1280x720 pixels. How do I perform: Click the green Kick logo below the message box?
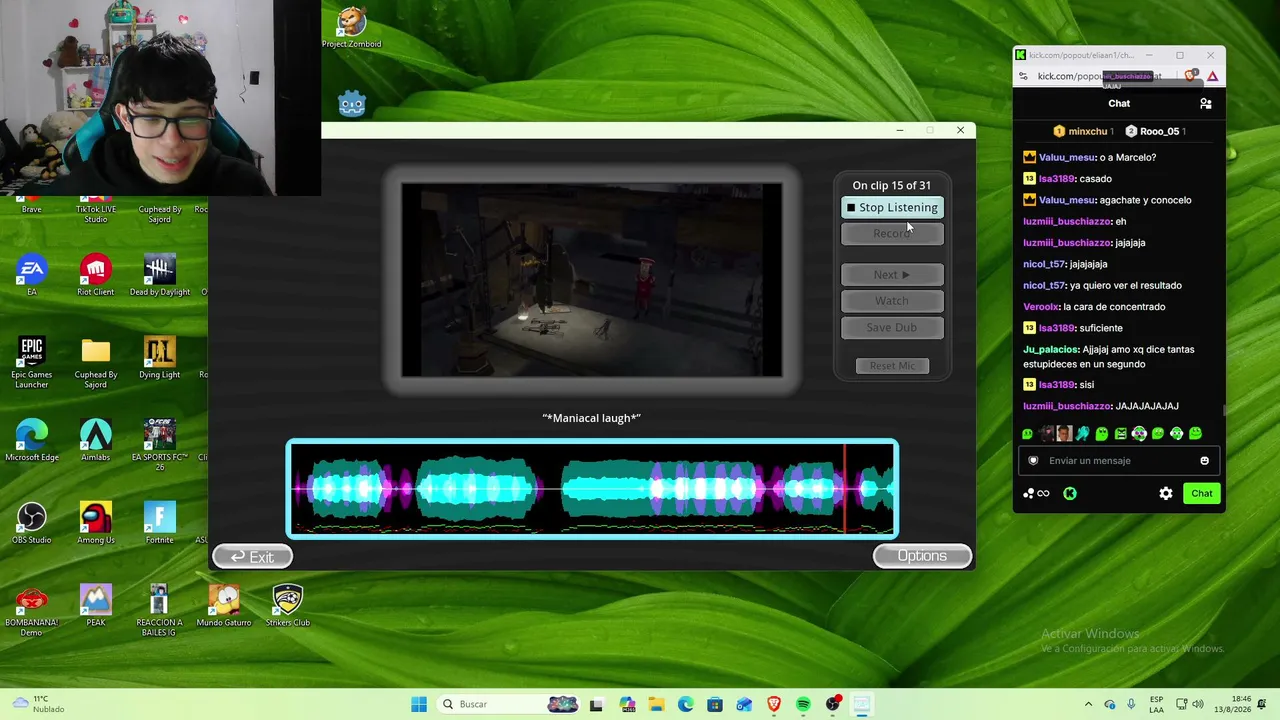pos(1070,493)
